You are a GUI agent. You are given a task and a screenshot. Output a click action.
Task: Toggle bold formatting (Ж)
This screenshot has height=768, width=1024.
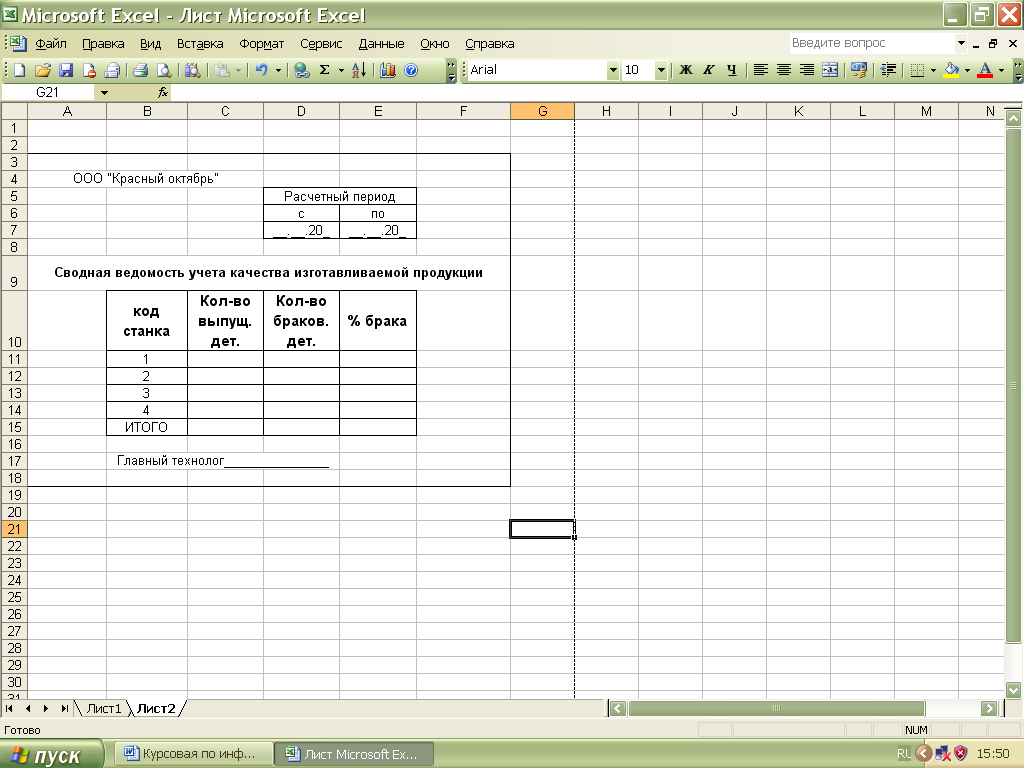tap(686, 70)
